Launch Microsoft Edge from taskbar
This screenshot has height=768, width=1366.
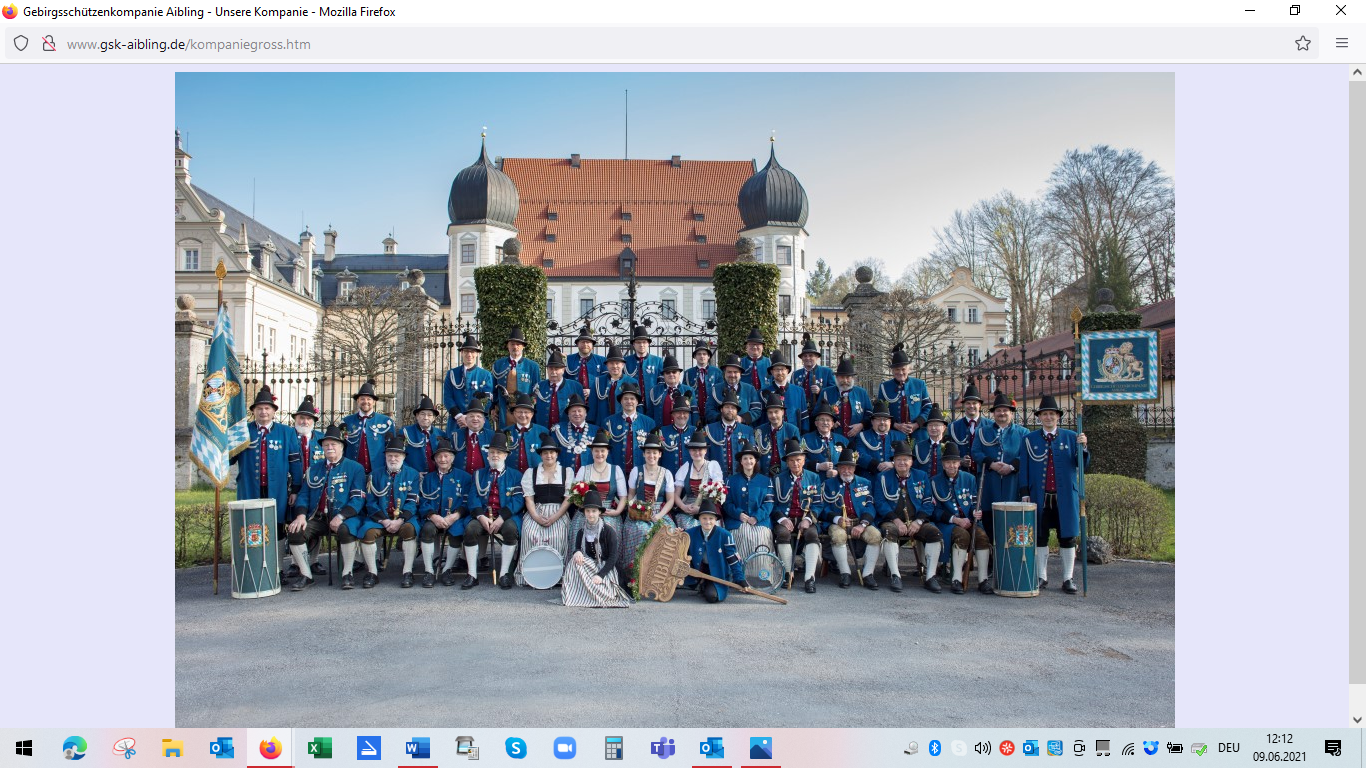[74, 748]
